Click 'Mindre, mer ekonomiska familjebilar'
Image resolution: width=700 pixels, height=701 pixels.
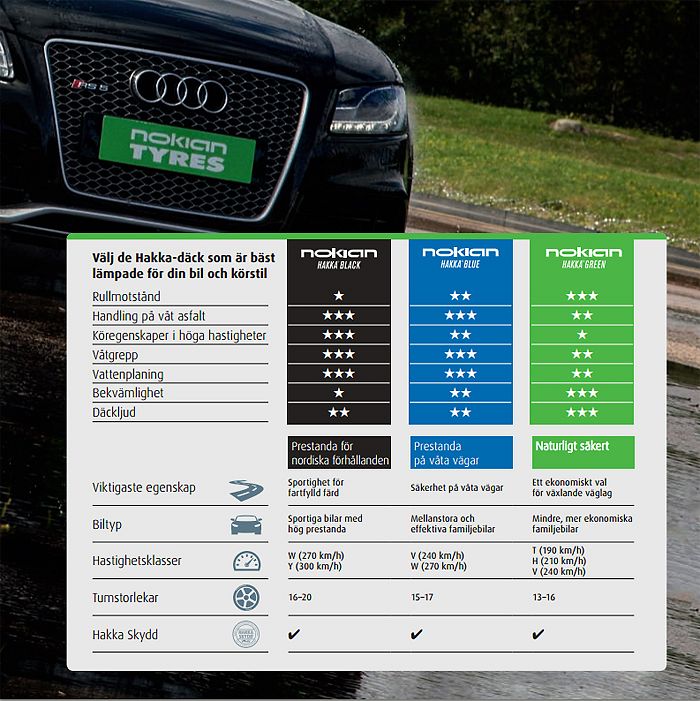582,524
